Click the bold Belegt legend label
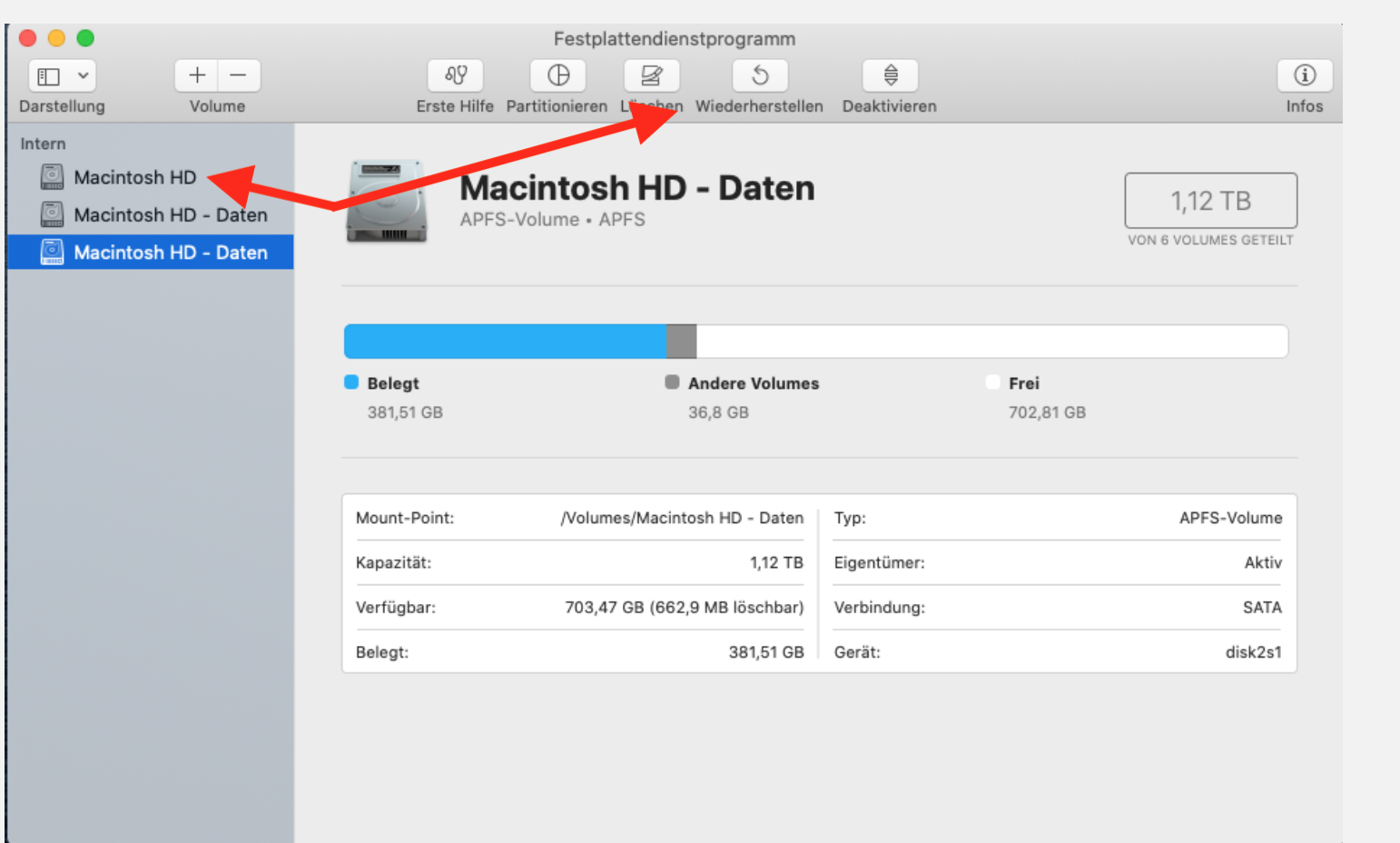The width and height of the screenshot is (1400, 843). [x=393, y=383]
